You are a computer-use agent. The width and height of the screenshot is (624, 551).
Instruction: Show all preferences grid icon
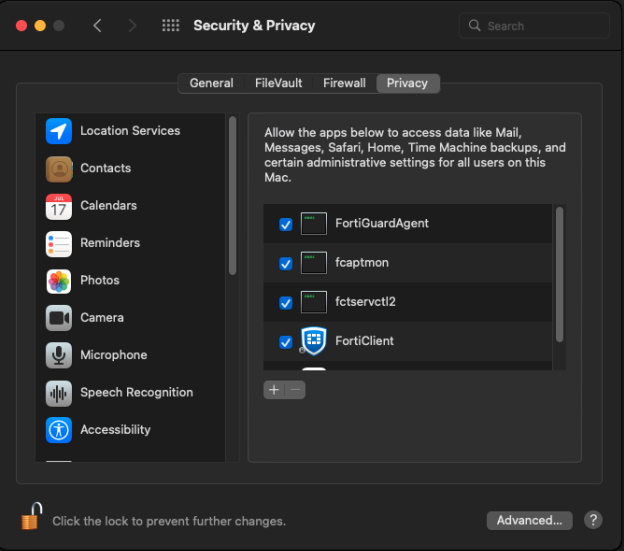[171, 25]
